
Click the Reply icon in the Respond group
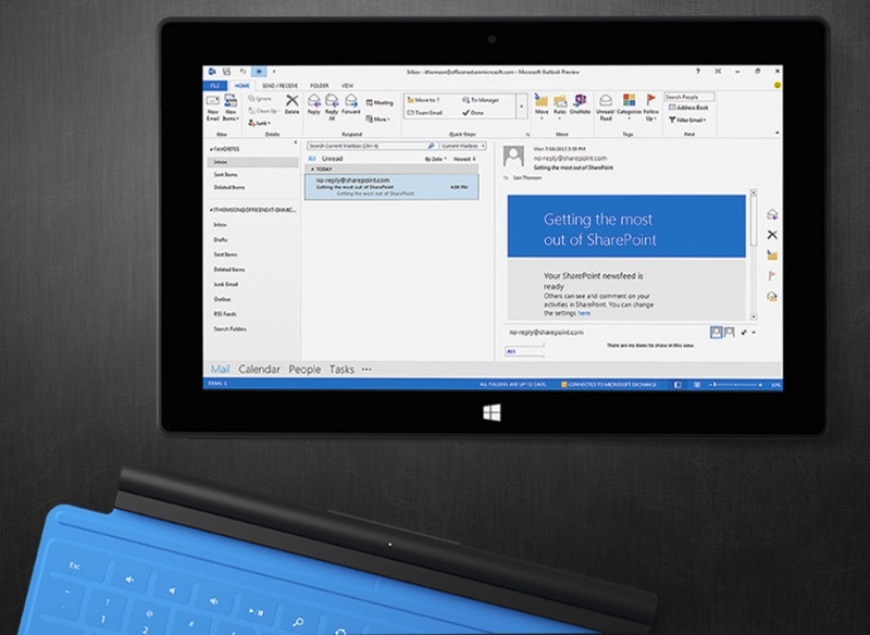tap(314, 104)
